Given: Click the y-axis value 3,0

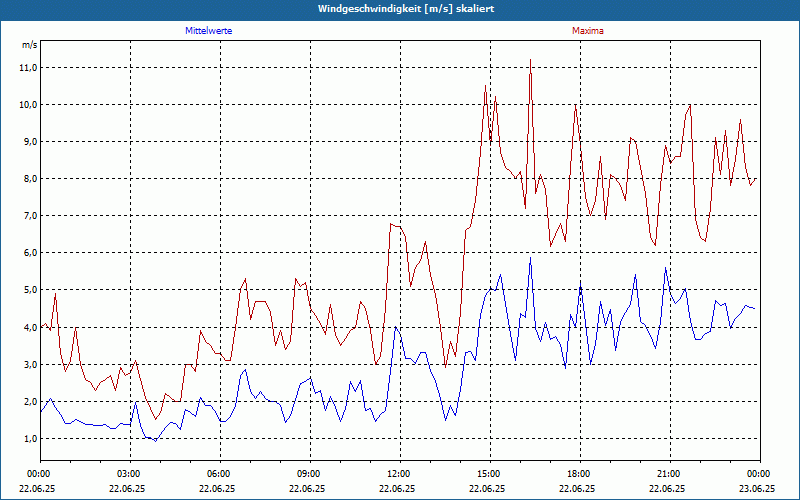Looking at the screenshot, I should point(31,364).
